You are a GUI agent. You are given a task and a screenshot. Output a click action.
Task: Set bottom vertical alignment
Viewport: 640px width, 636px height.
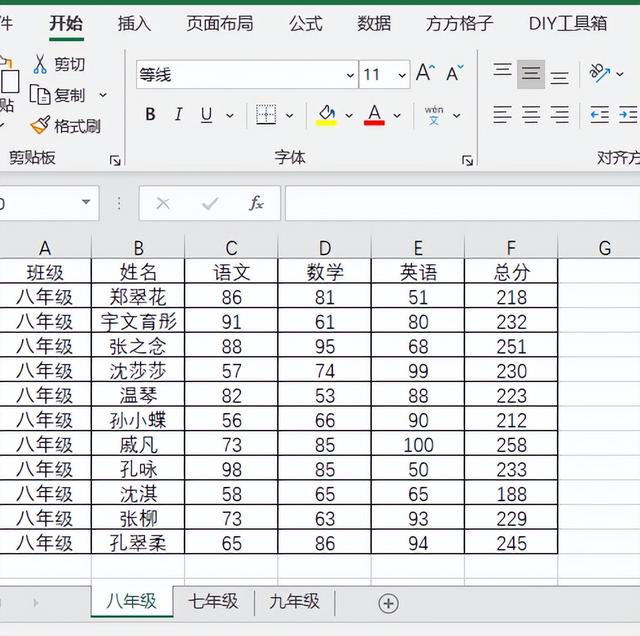pos(559,78)
